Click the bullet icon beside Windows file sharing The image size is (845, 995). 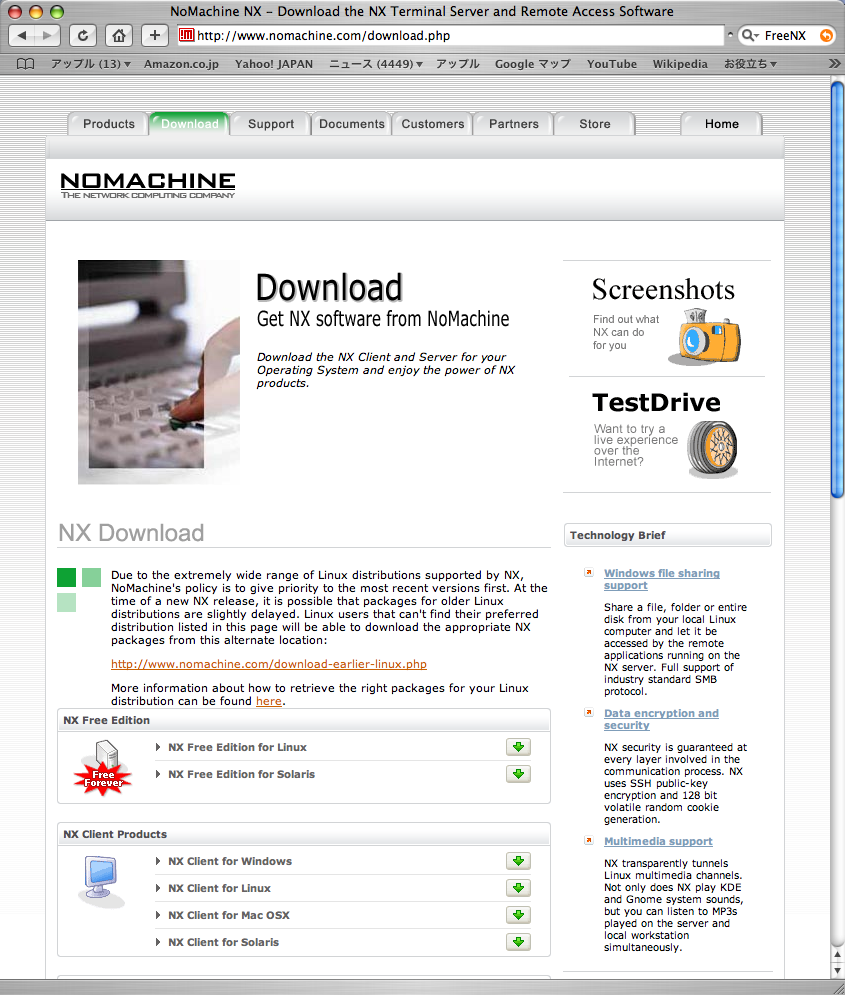point(589,572)
